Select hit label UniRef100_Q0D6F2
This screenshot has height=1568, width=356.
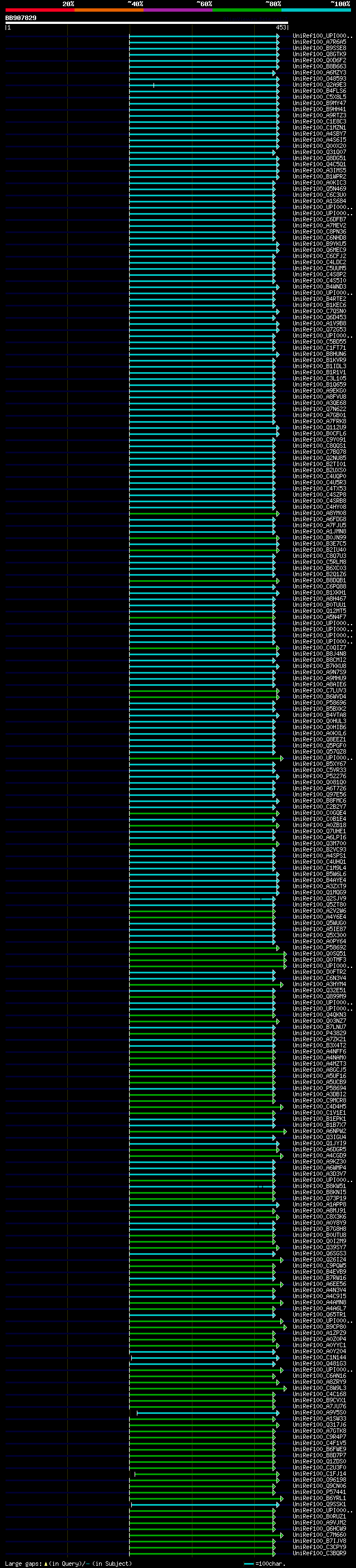point(319,60)
